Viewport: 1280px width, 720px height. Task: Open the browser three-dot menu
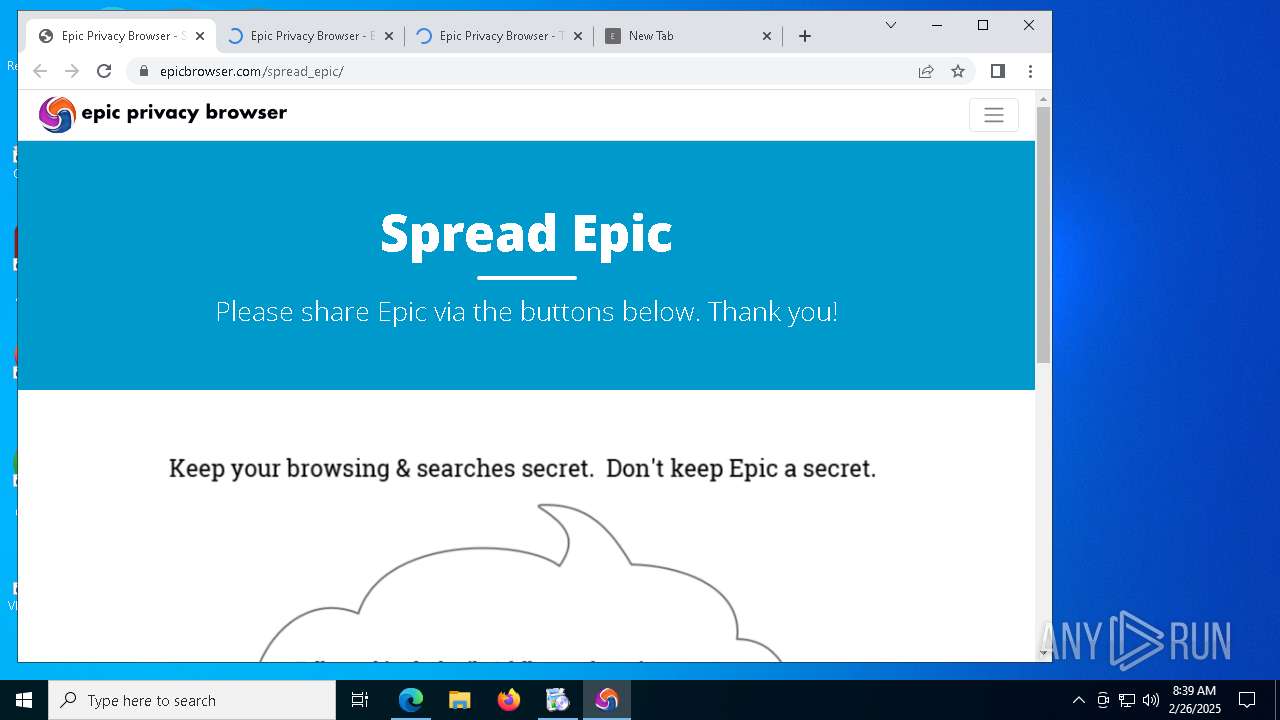1030,71
